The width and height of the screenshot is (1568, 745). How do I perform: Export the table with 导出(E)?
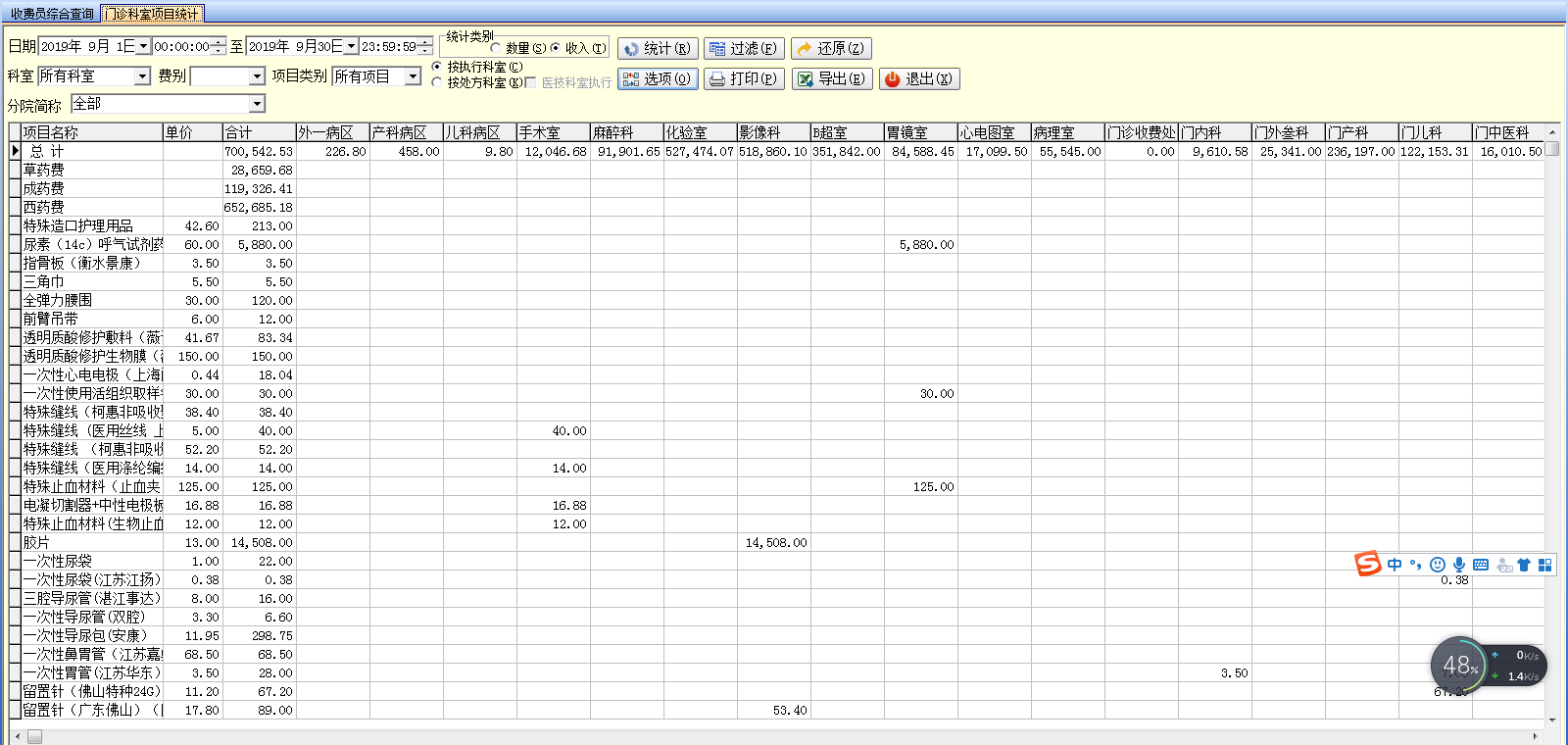pos(831,78)
